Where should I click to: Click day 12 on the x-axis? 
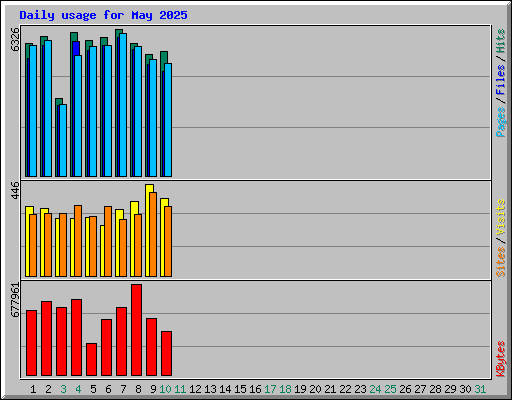click(x=195, y=389)
